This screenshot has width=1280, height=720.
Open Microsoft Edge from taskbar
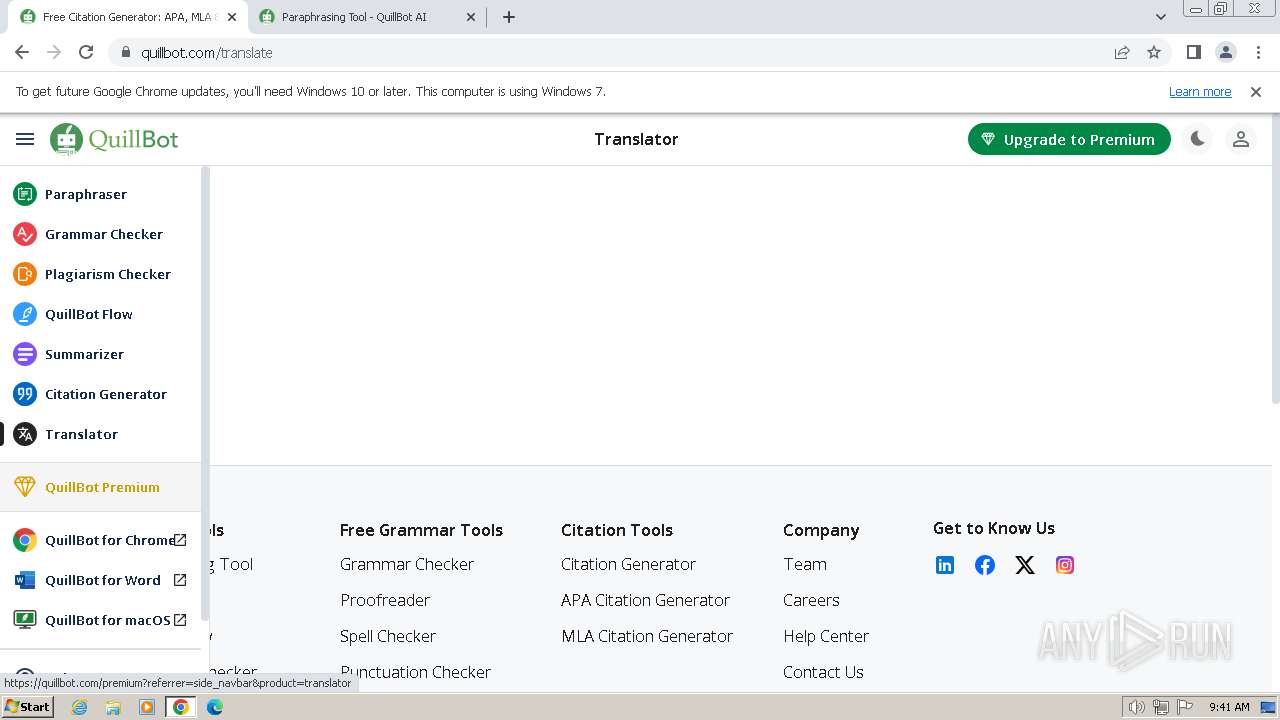(215, 707)
